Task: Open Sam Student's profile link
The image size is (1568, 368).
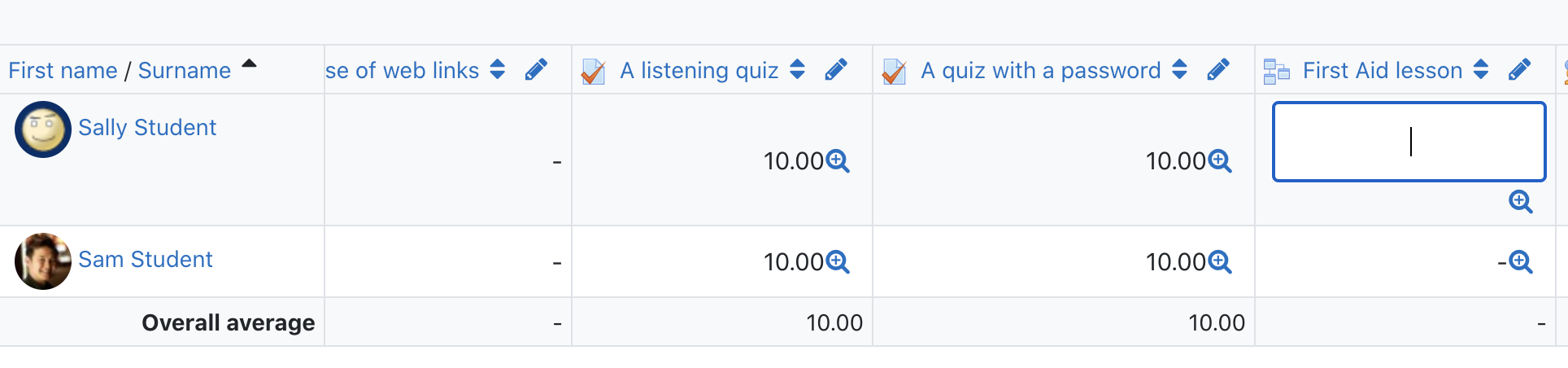Action: [x=146, y=260]
